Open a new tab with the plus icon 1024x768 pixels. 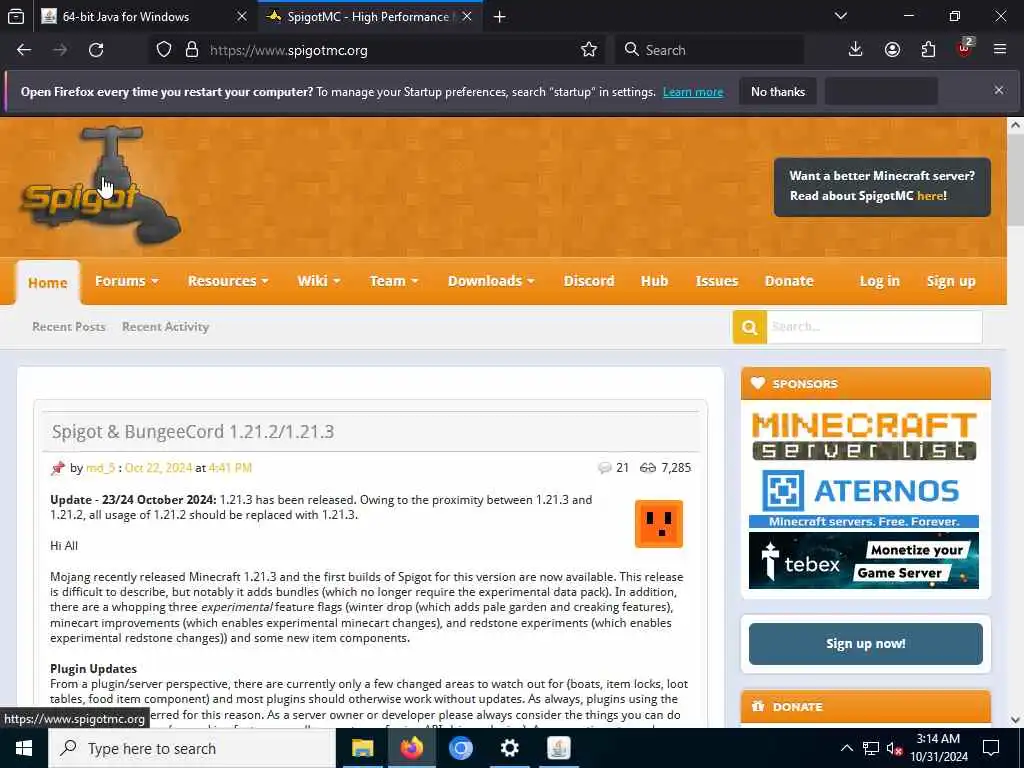500,17
